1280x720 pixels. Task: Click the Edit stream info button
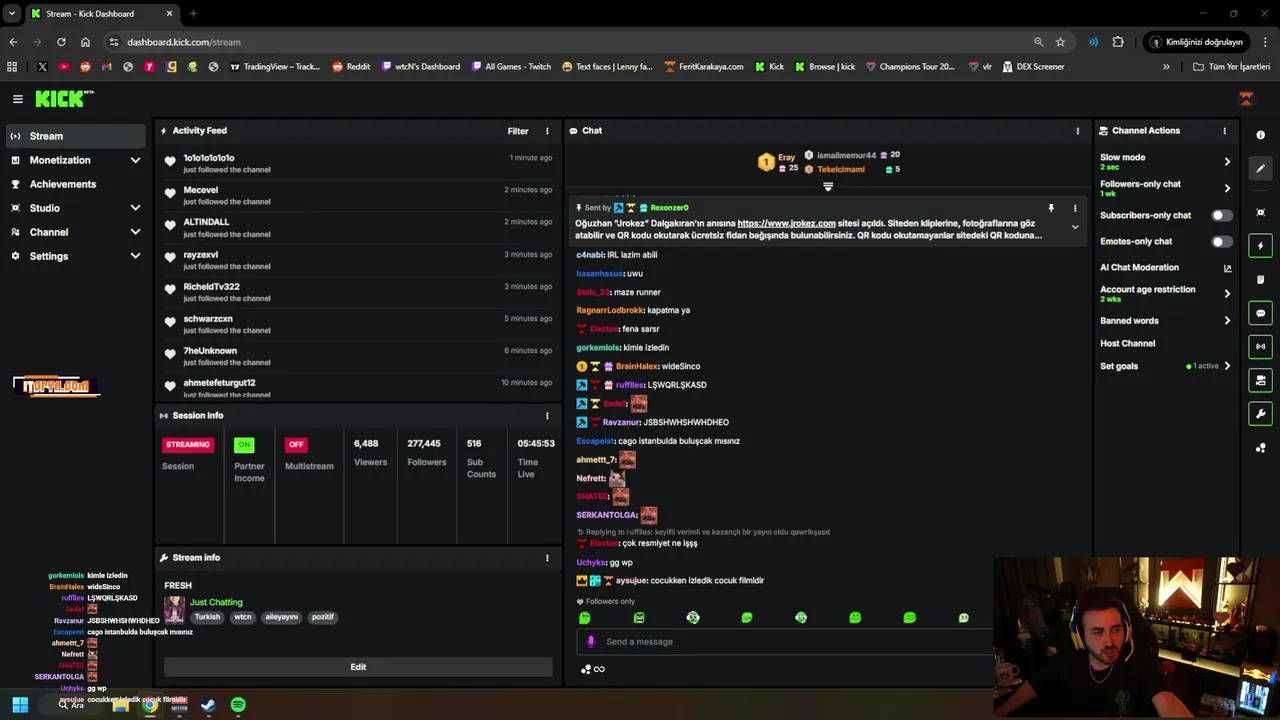358,667
